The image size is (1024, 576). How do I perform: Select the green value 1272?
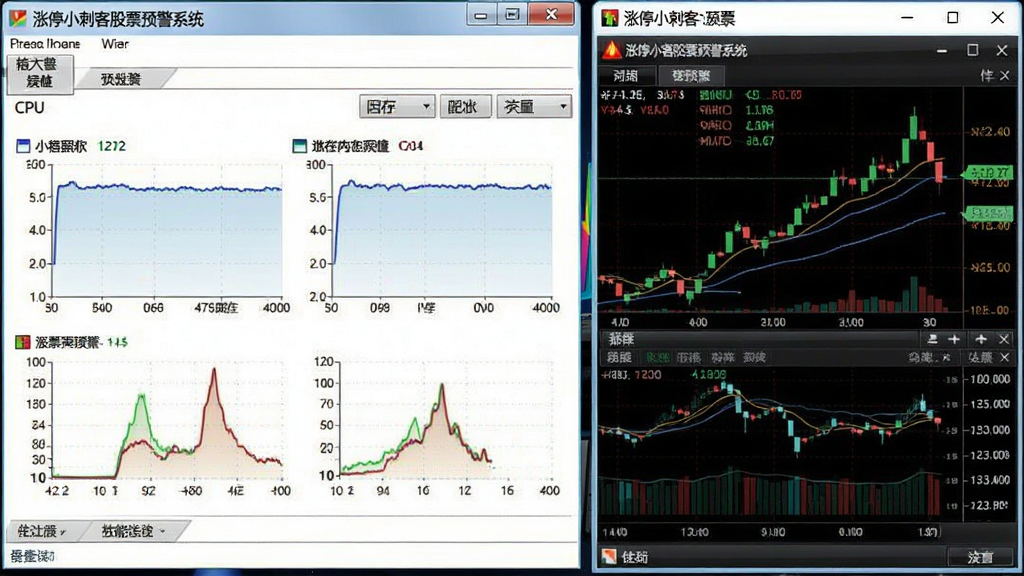click(112, 146)
